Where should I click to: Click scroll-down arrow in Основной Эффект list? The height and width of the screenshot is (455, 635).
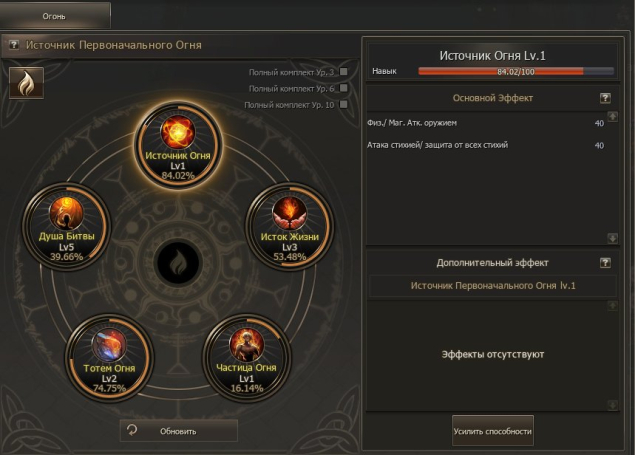point(613,238)
